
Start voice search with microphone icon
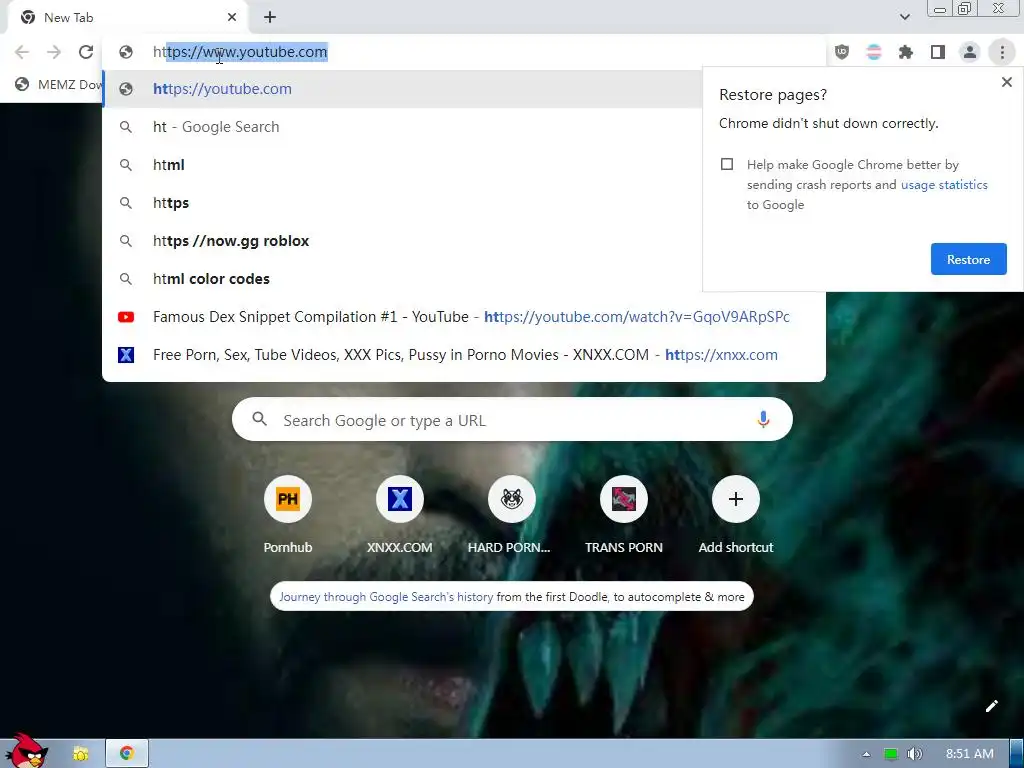click(763, 419)
